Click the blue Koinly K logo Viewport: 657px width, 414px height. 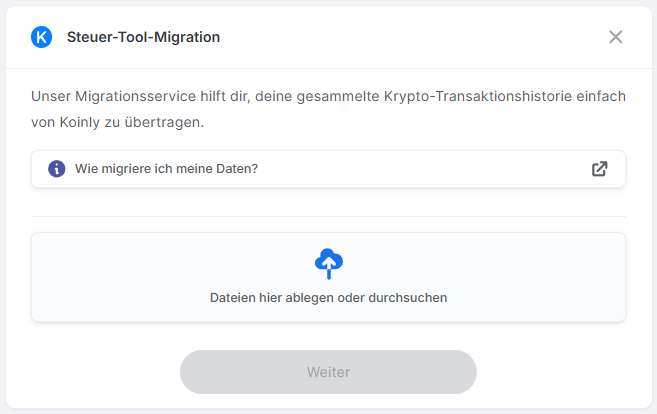click(x=41, y=37)
